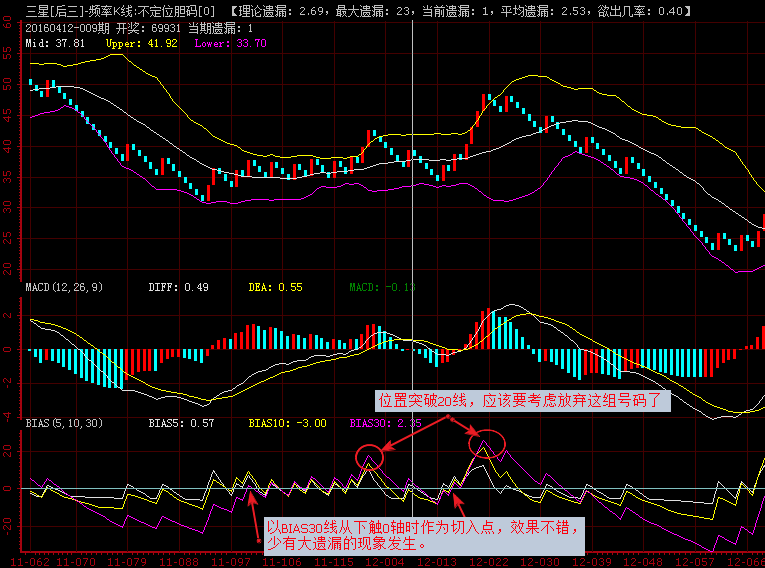Viewport: 765px width, 568px height.
Task: Click the magenta Lower: 33.70 band label
Action: pyautogui.click(x=216, y=44)
